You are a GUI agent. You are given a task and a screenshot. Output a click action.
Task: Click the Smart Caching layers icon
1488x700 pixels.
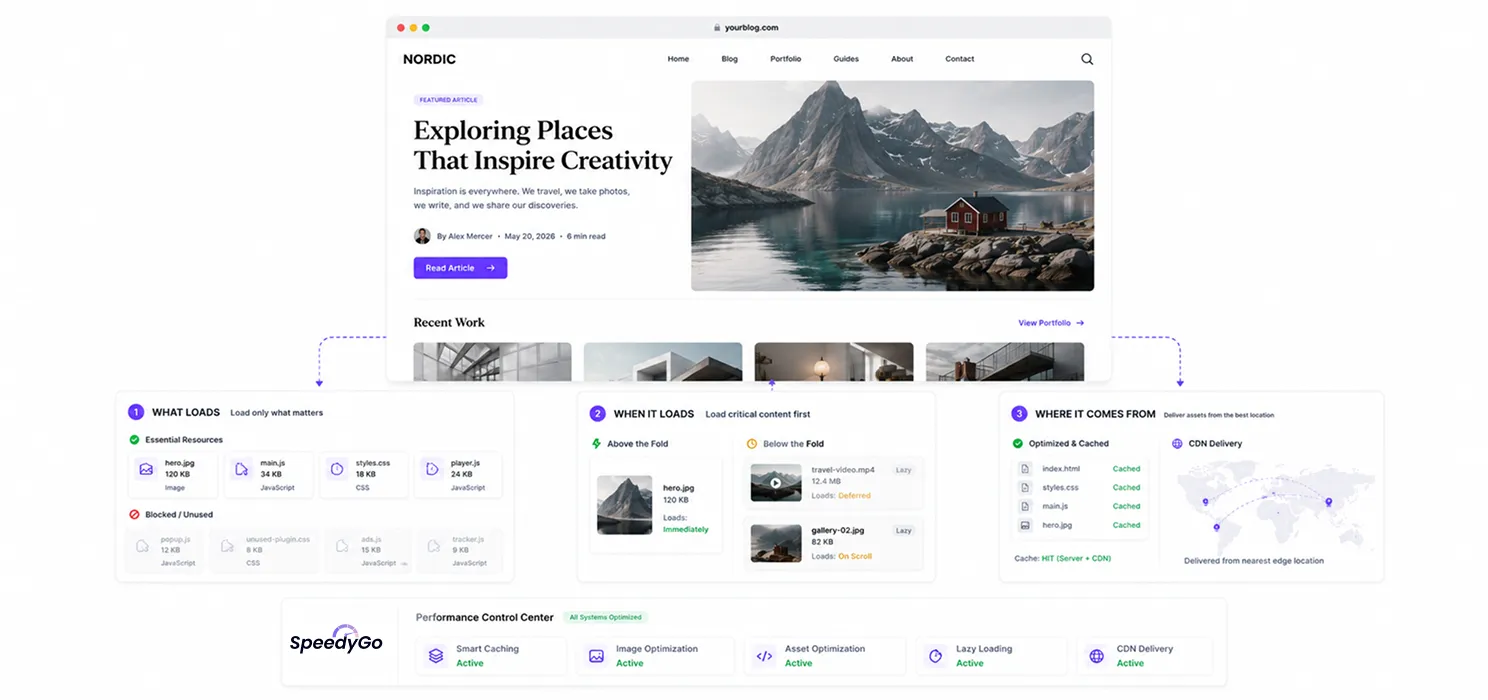[436, 656]
